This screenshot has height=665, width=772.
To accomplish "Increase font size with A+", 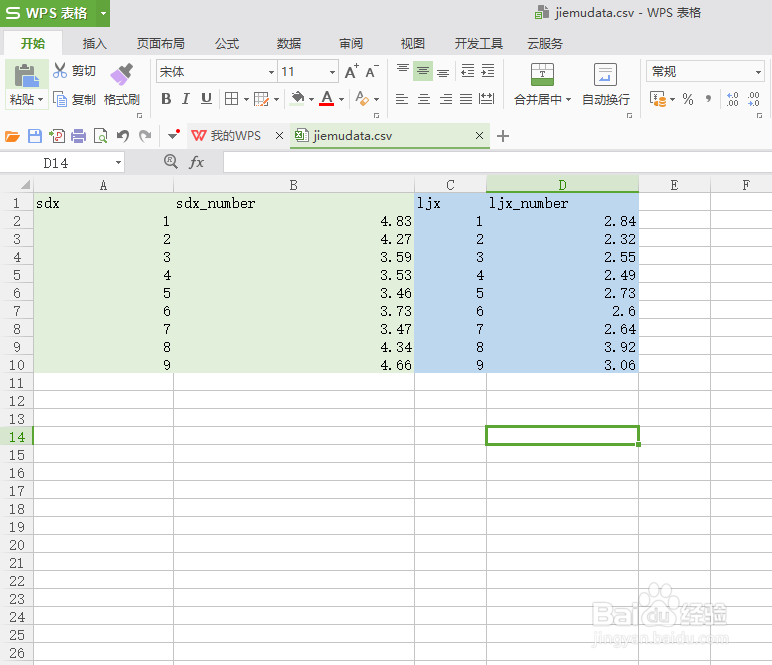I will (352, 71).
